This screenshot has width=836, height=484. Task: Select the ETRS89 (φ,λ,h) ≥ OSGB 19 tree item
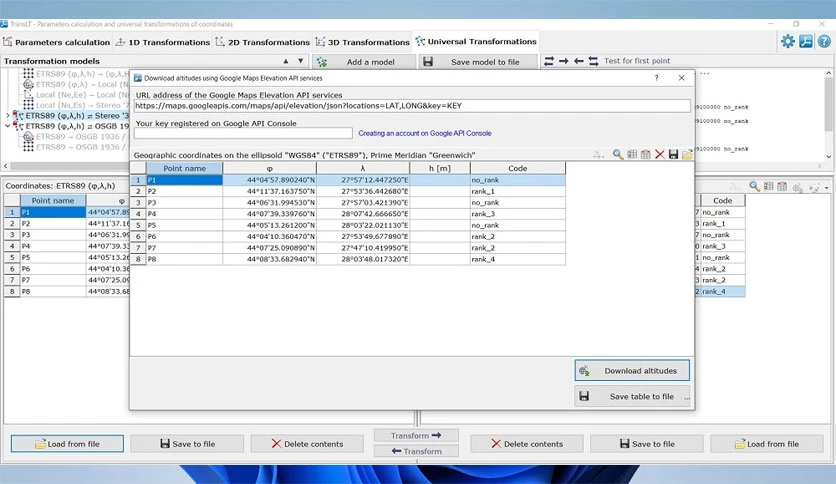point(77,126)
